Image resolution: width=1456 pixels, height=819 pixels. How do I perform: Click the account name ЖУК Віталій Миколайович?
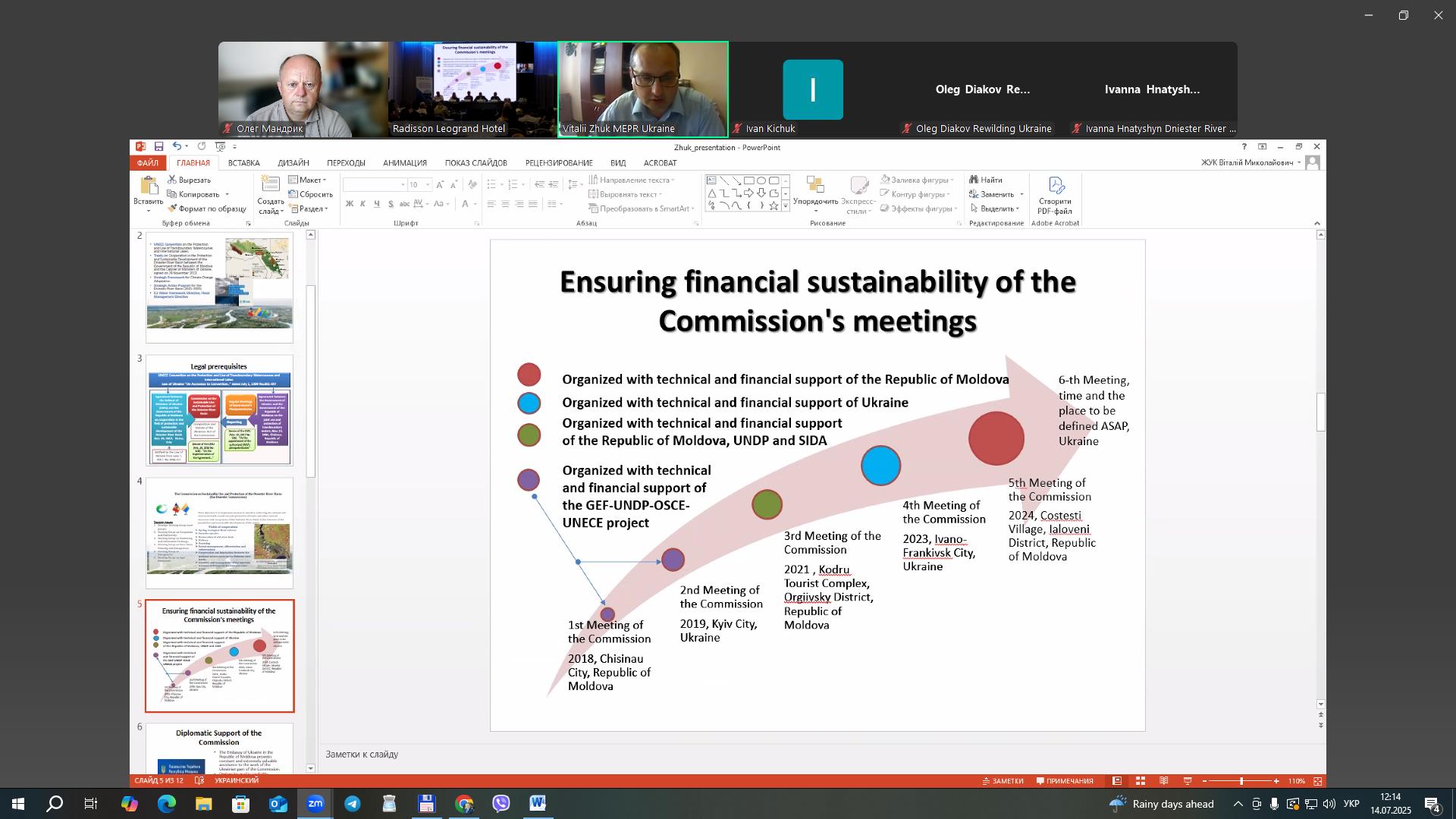coord(1247,163)
